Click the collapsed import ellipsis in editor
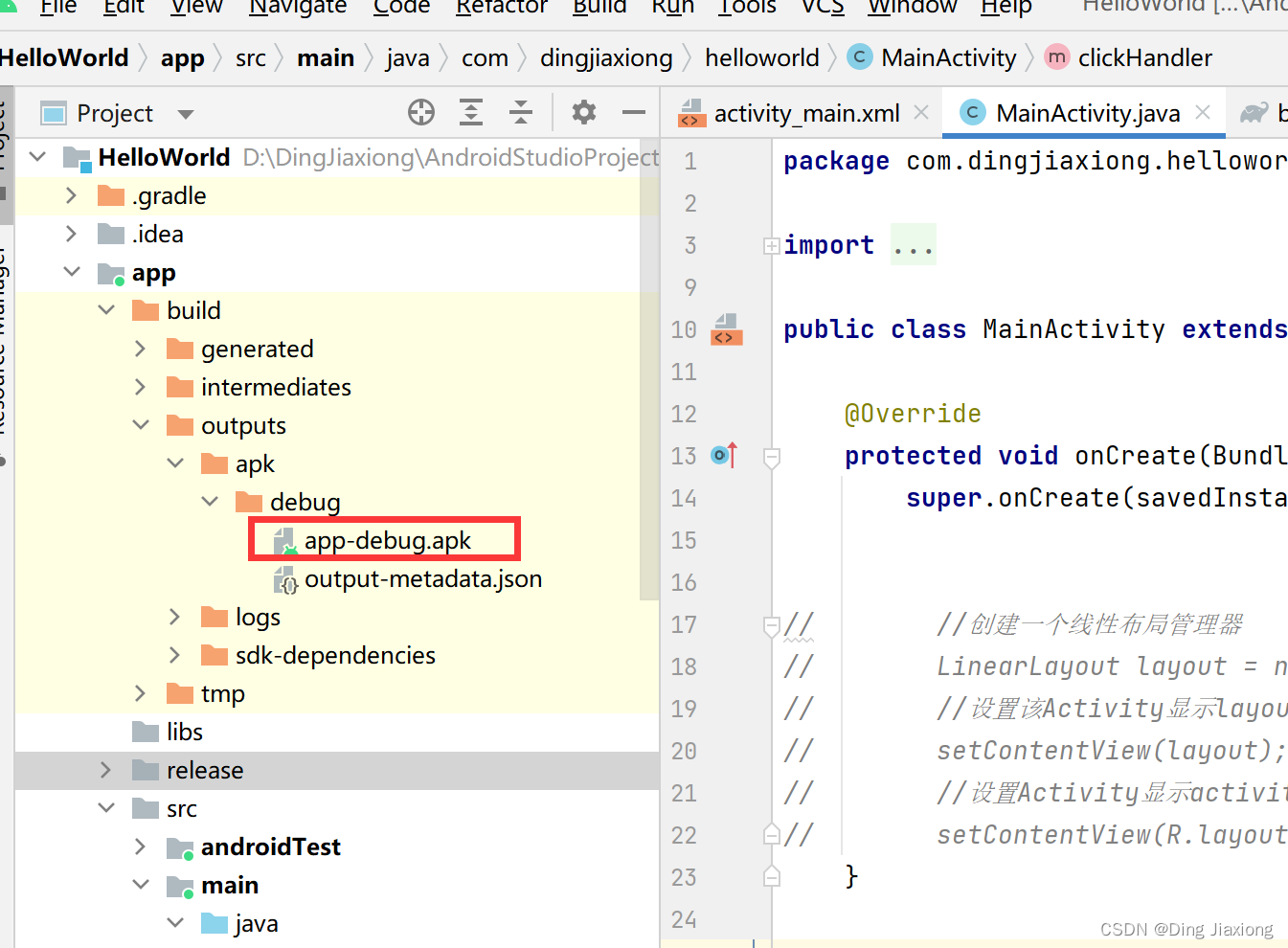The width and height of the screenshot is (1288, 948). click(x=913, y=246)
